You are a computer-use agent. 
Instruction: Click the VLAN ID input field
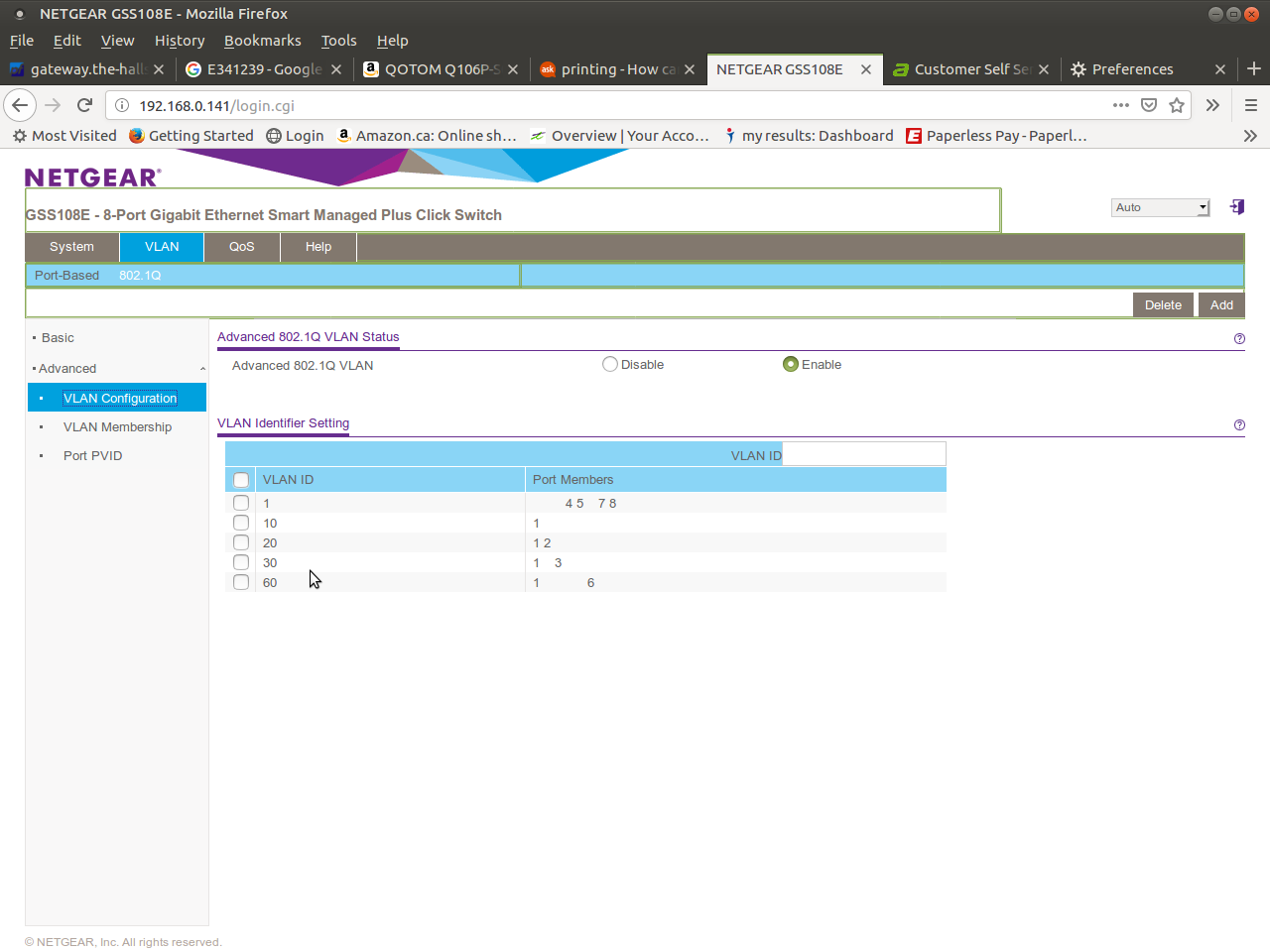coord(864,455)
